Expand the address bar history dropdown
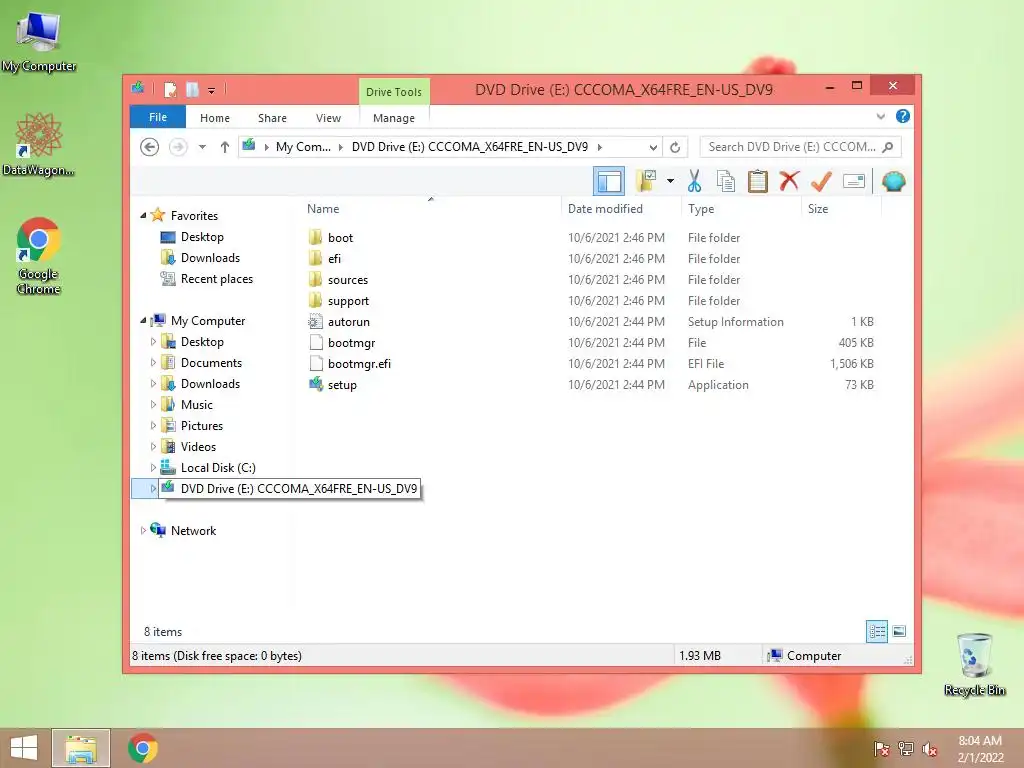Screen dimensions: 1024x768 point(652,147)
